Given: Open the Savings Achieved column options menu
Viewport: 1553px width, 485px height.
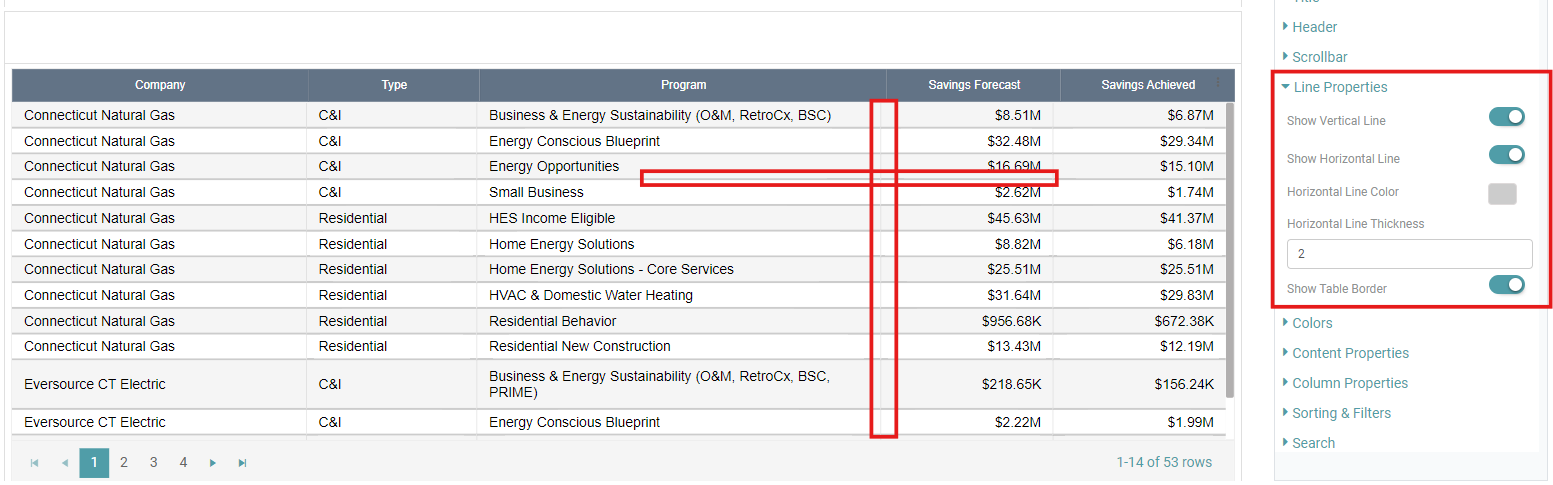Looking at the screenshot, I should 1217,84.
